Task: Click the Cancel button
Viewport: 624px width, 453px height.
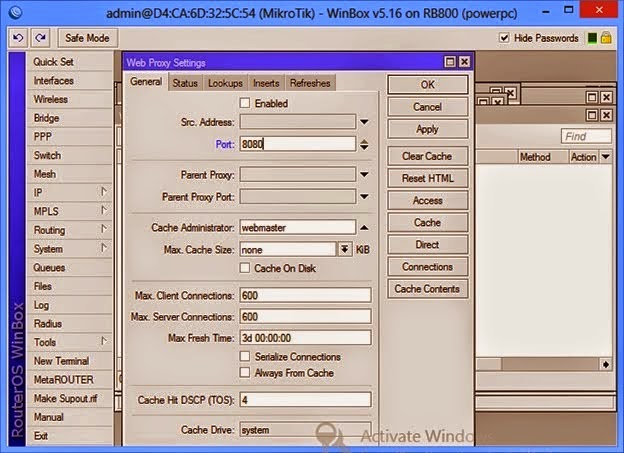Action: click(x=428, y=107)
